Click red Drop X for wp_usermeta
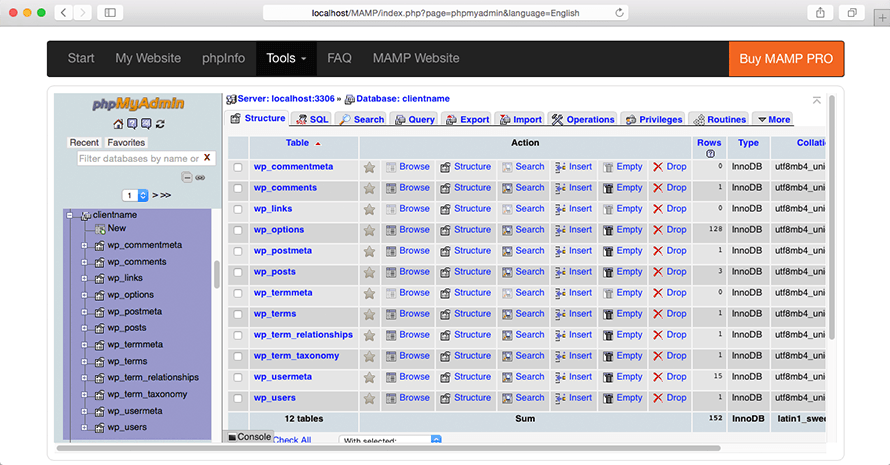This screenshot has height=465, width=890. pos(658,378)
